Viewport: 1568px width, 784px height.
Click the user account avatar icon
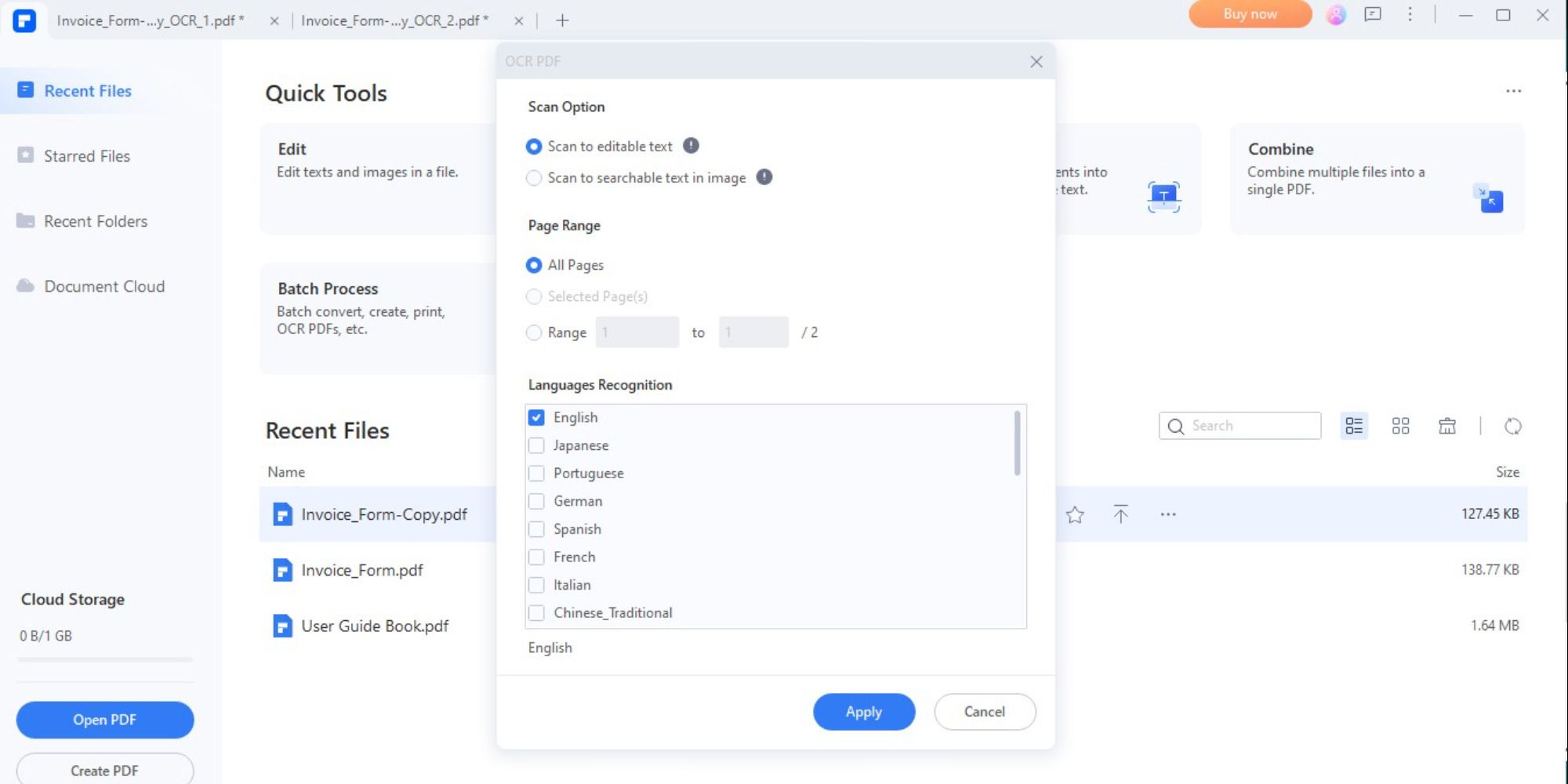[1336, 15]
